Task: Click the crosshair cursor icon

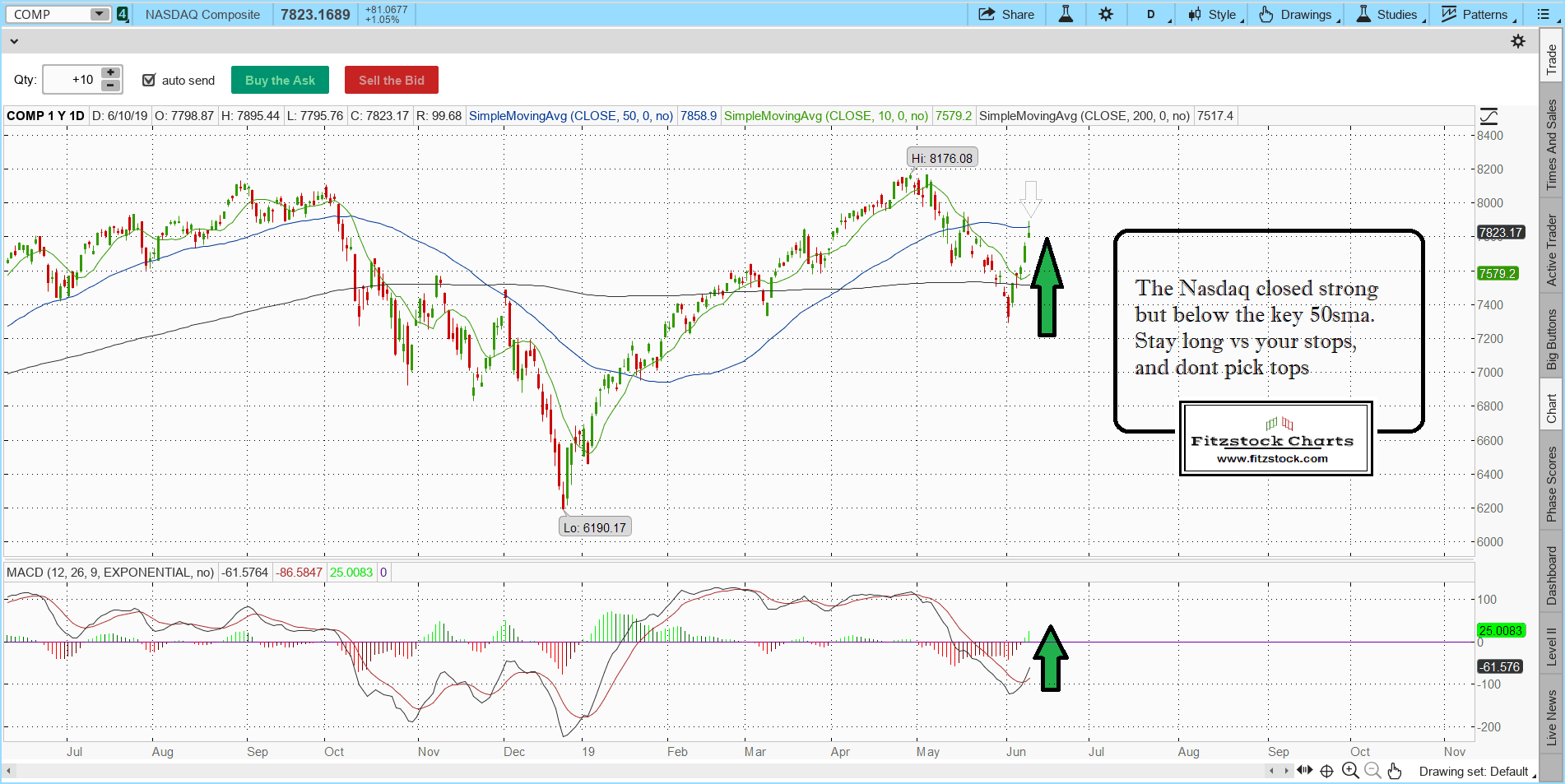Action: coord(1326,771)
